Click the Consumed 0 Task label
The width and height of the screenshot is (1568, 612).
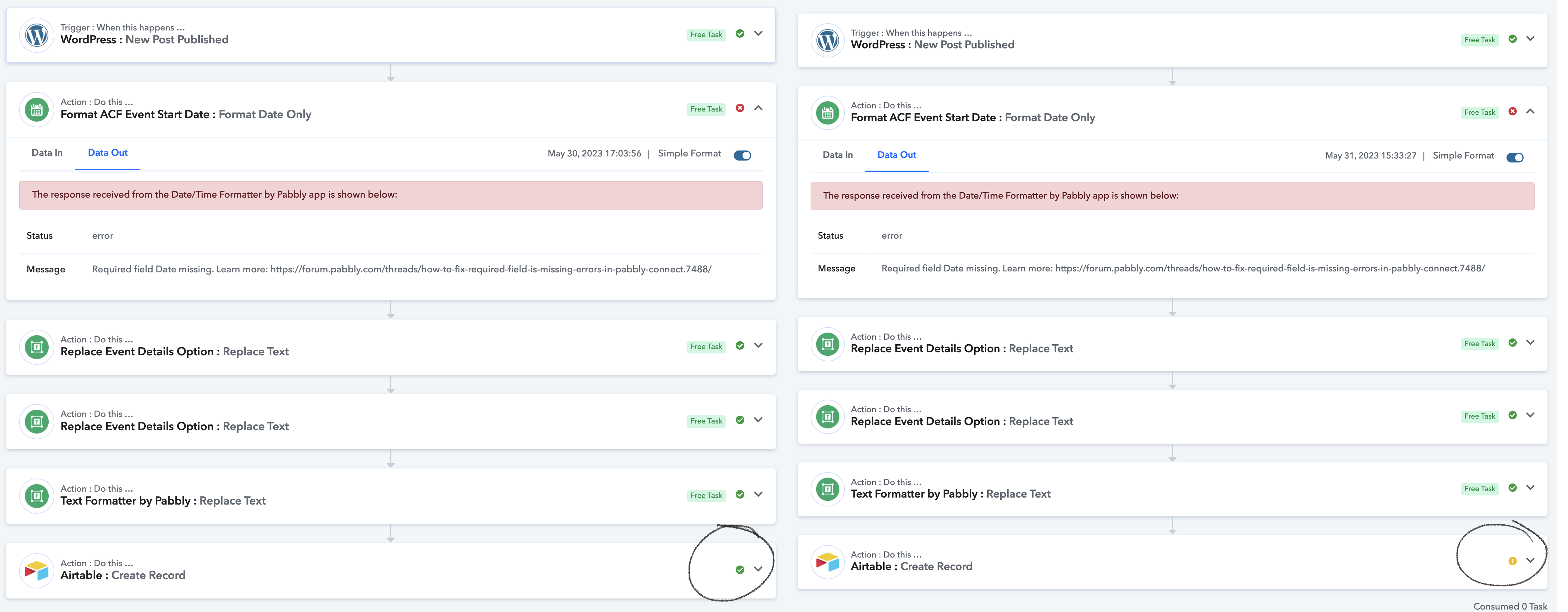click(1510, 606)
